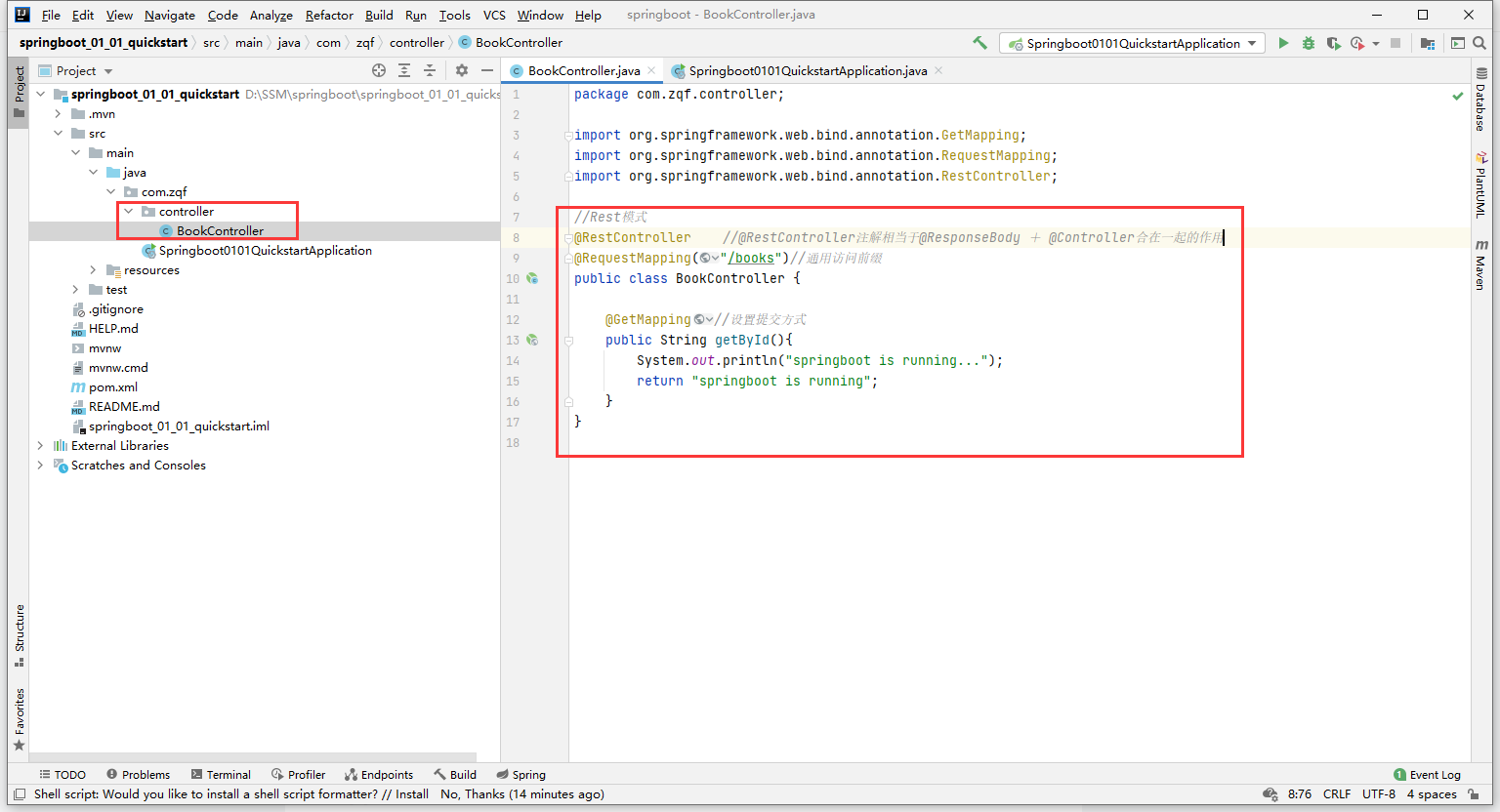Open the PlantUML side panel

(1481, 184)
